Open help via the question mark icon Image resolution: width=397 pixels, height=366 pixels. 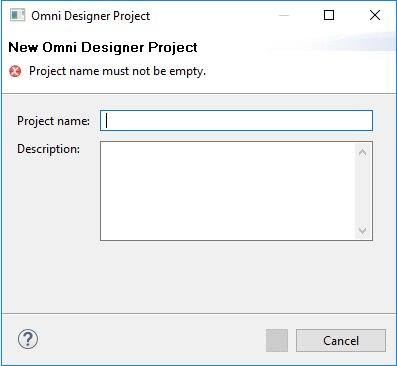(x=28, y=339)
